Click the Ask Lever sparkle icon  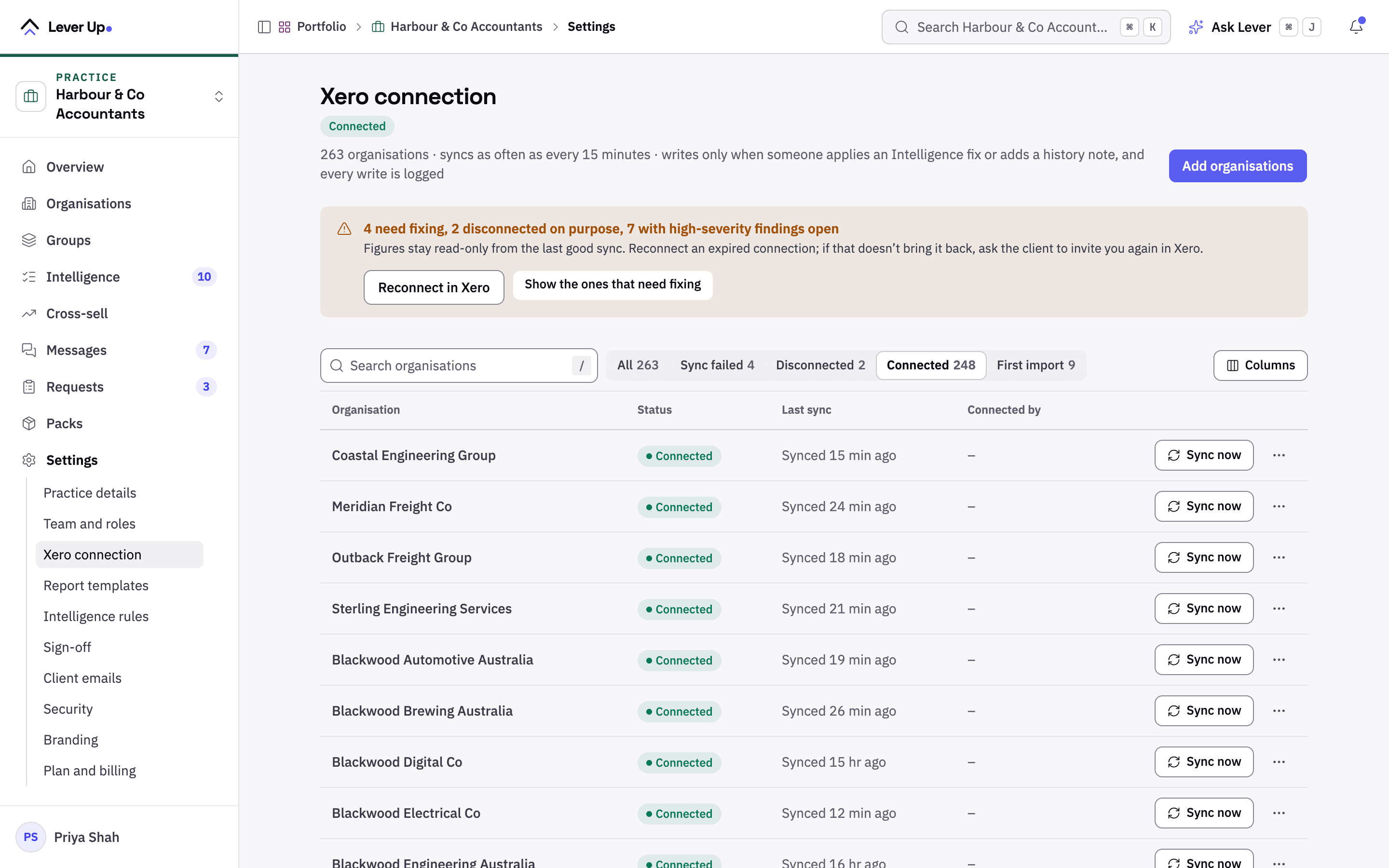[x=1196, y=27]
